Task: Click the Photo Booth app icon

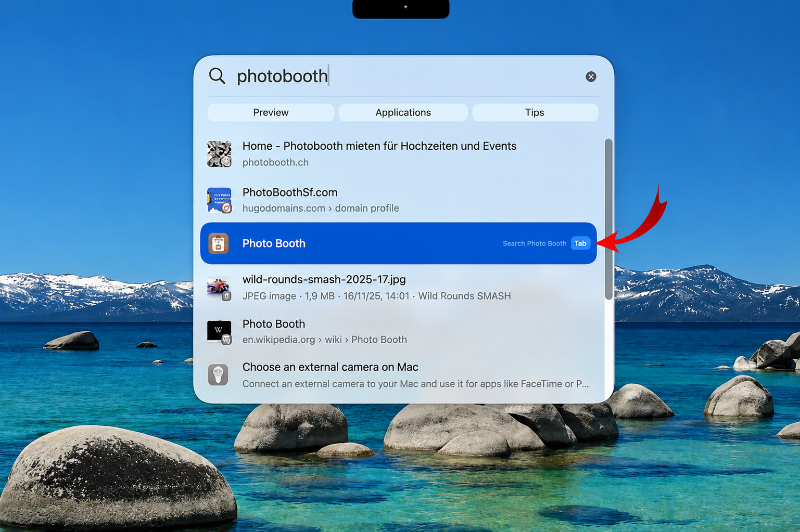Action: 218,243
